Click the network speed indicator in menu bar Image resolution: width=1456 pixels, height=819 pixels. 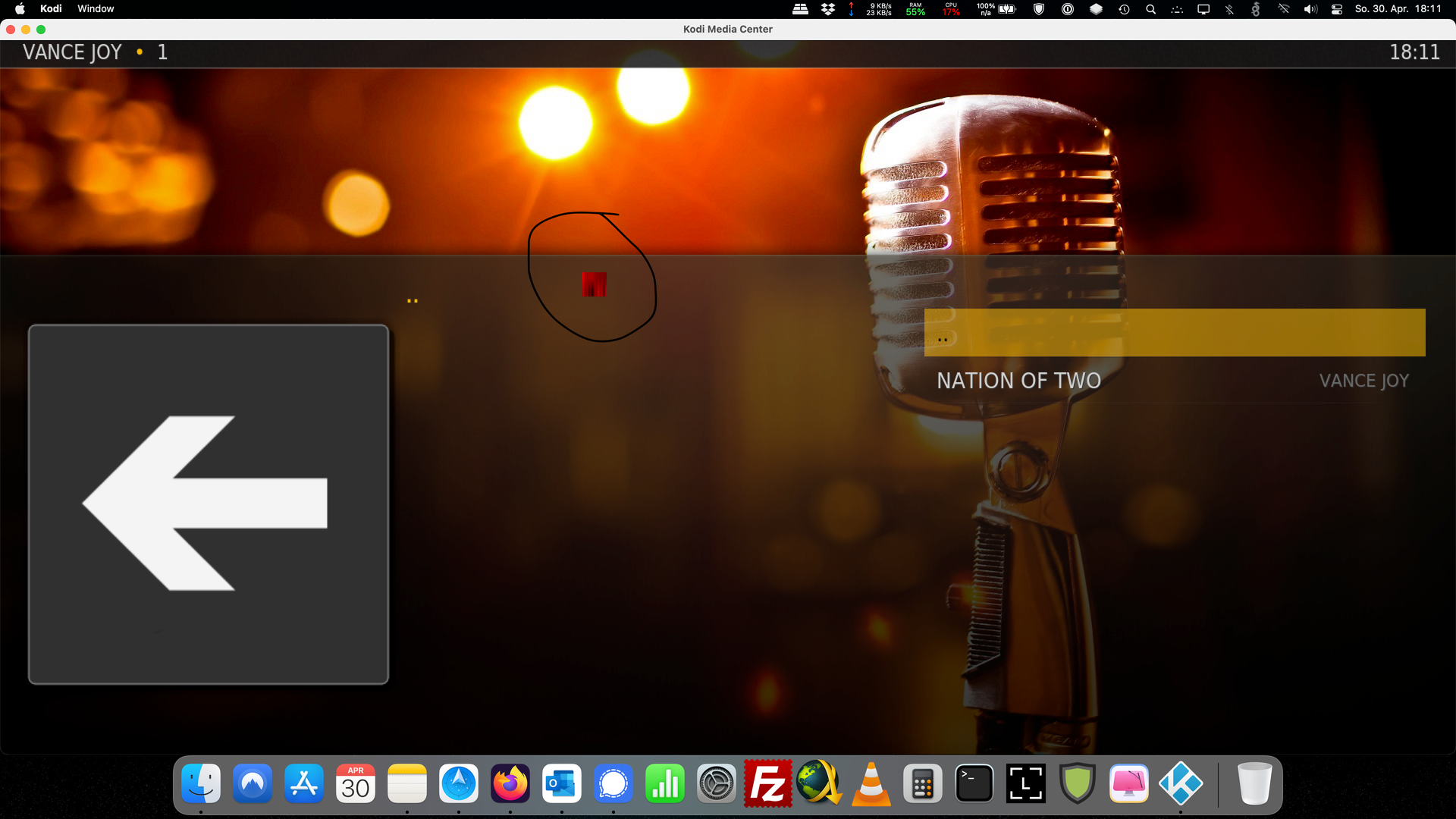pyautogui.click(x=870, y=9)
